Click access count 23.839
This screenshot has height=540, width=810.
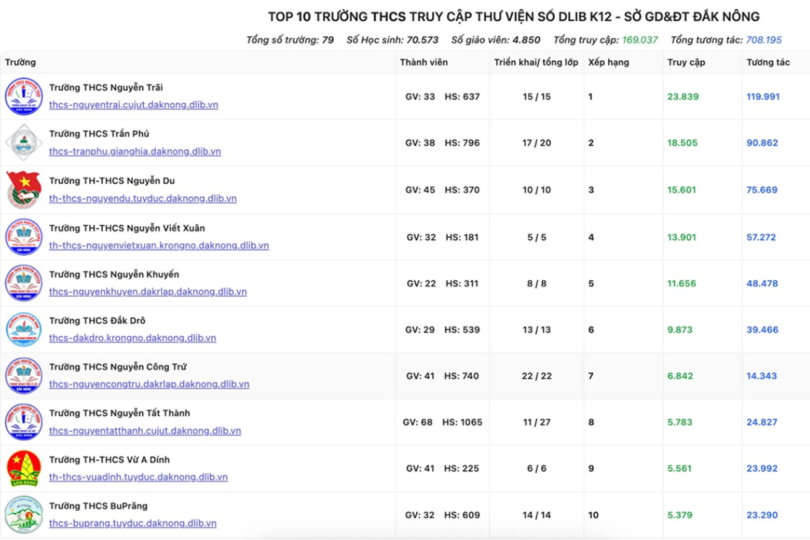(x=683, y=97)
